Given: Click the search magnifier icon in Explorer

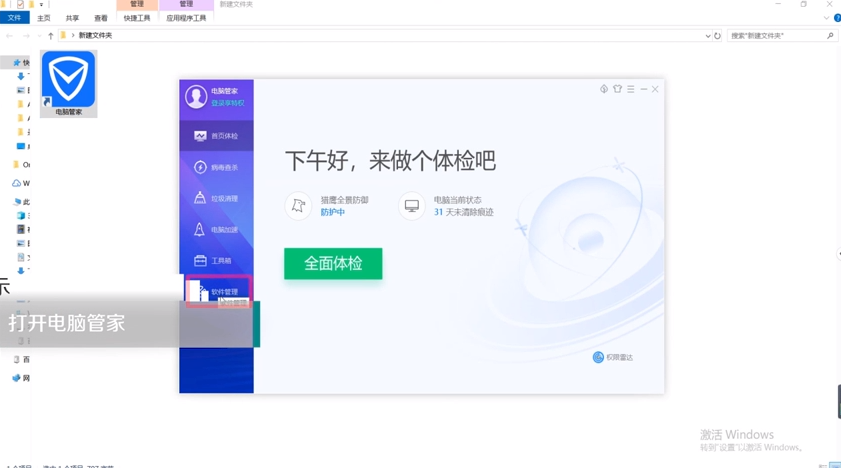Looking at the screenshot, I should (830, 35).
